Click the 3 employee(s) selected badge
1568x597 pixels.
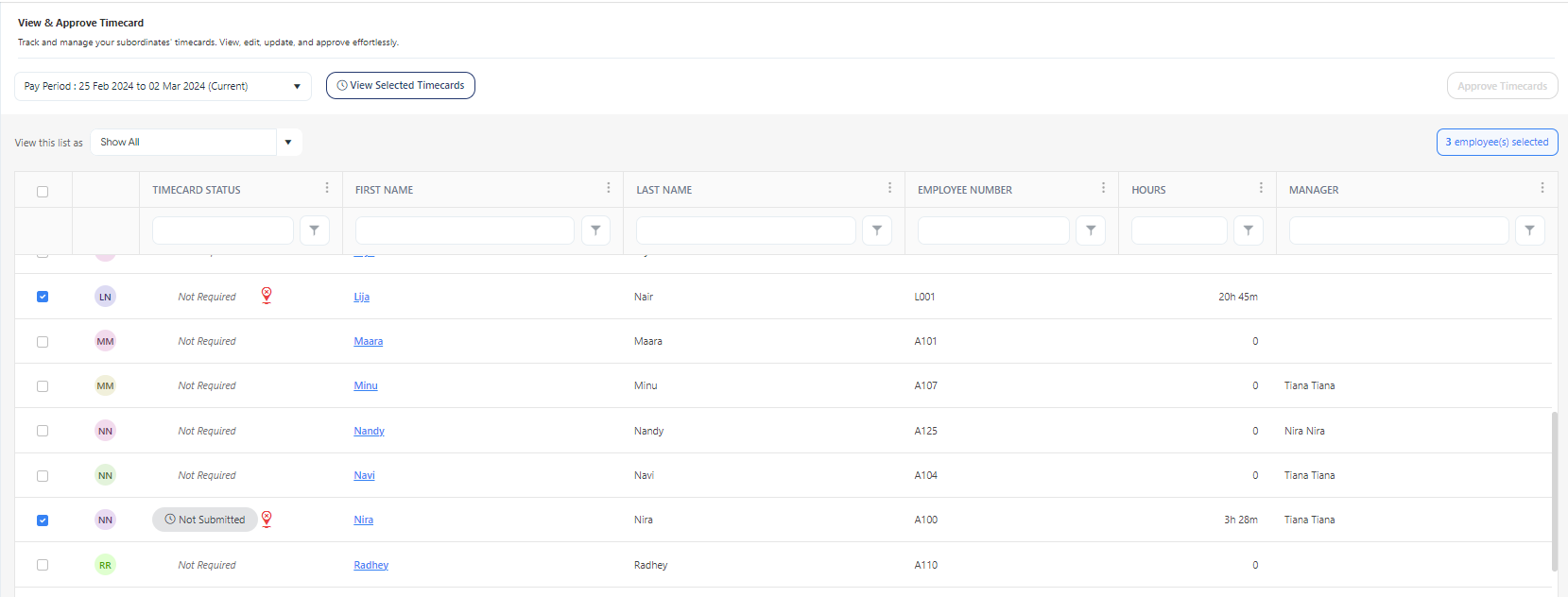coord(1496,143)
